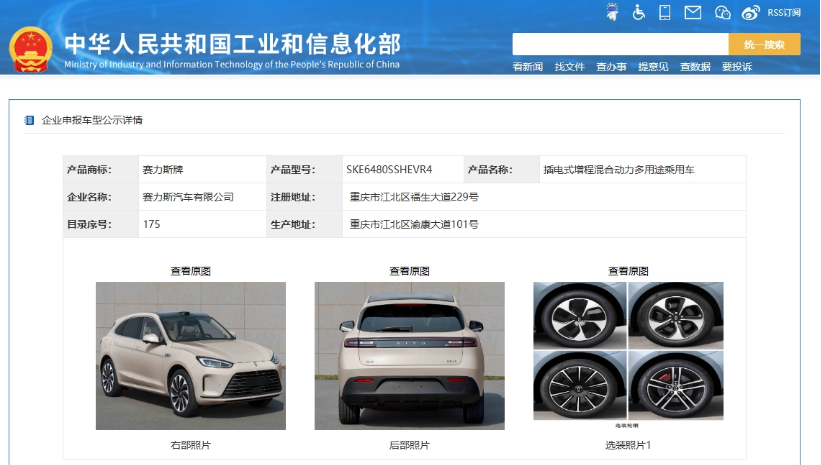Open the envelope mail icon

point(693,12)
